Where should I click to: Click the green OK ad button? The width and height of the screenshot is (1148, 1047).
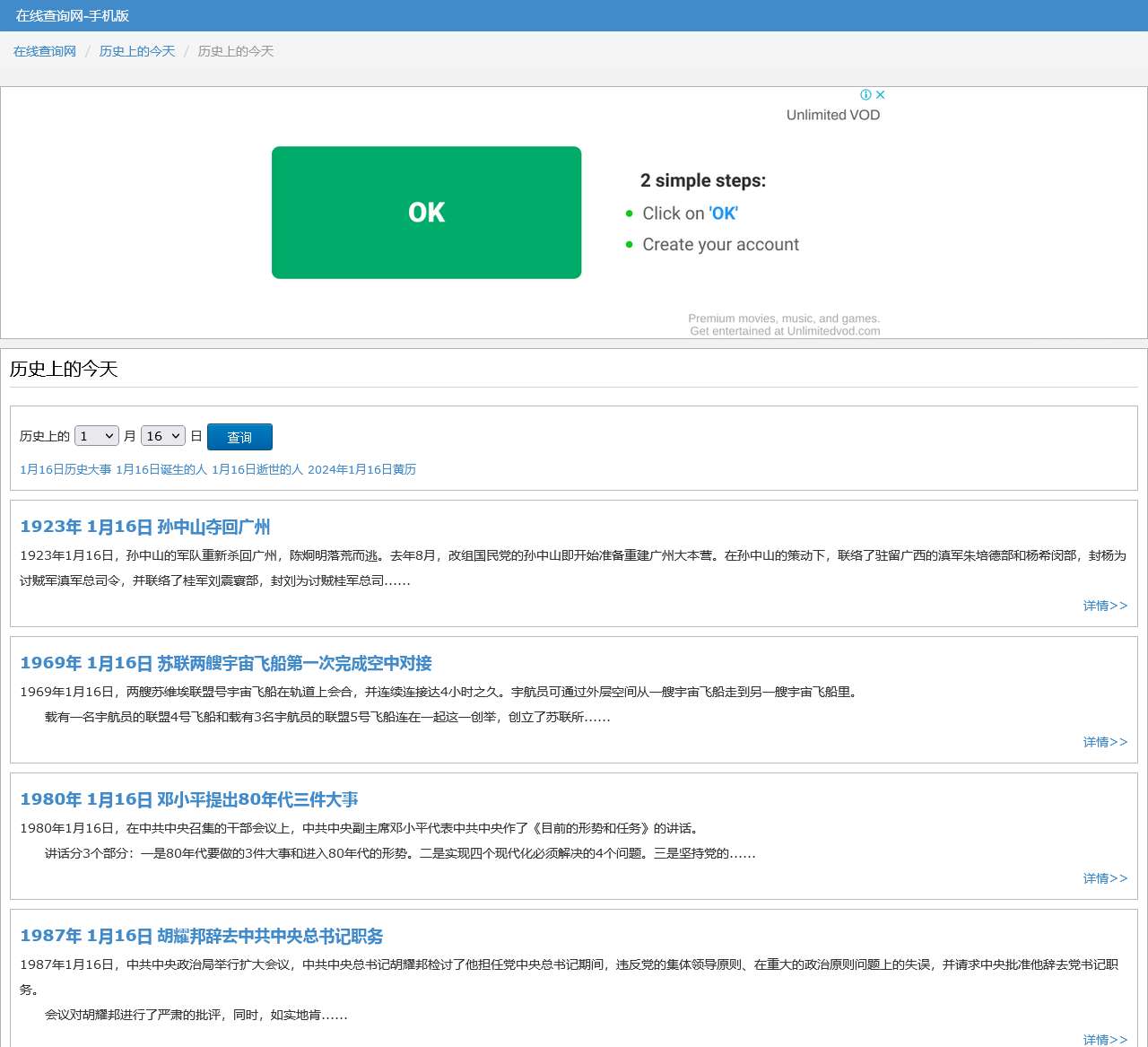pos(426,213)
